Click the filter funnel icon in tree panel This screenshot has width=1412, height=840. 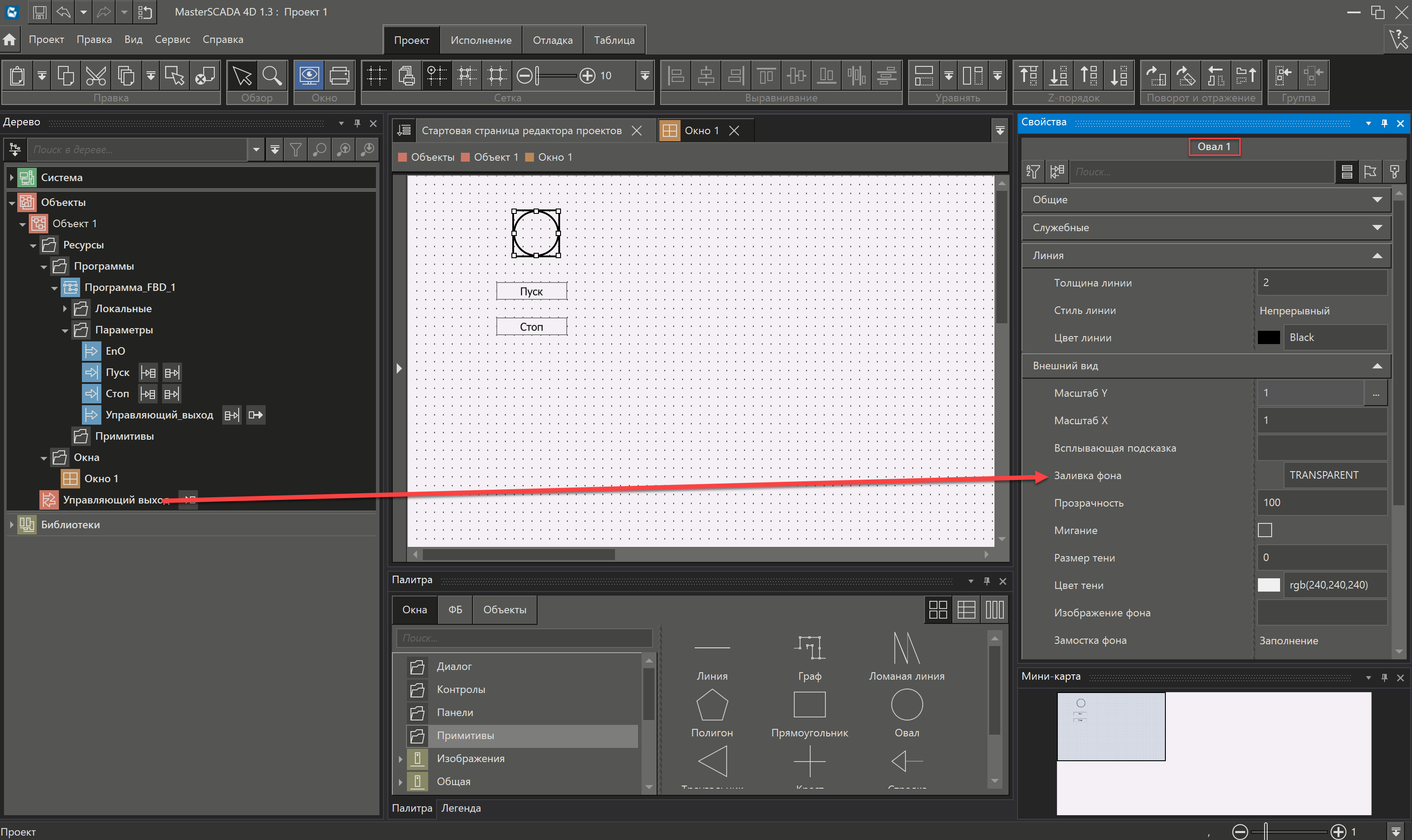[295, 149]
